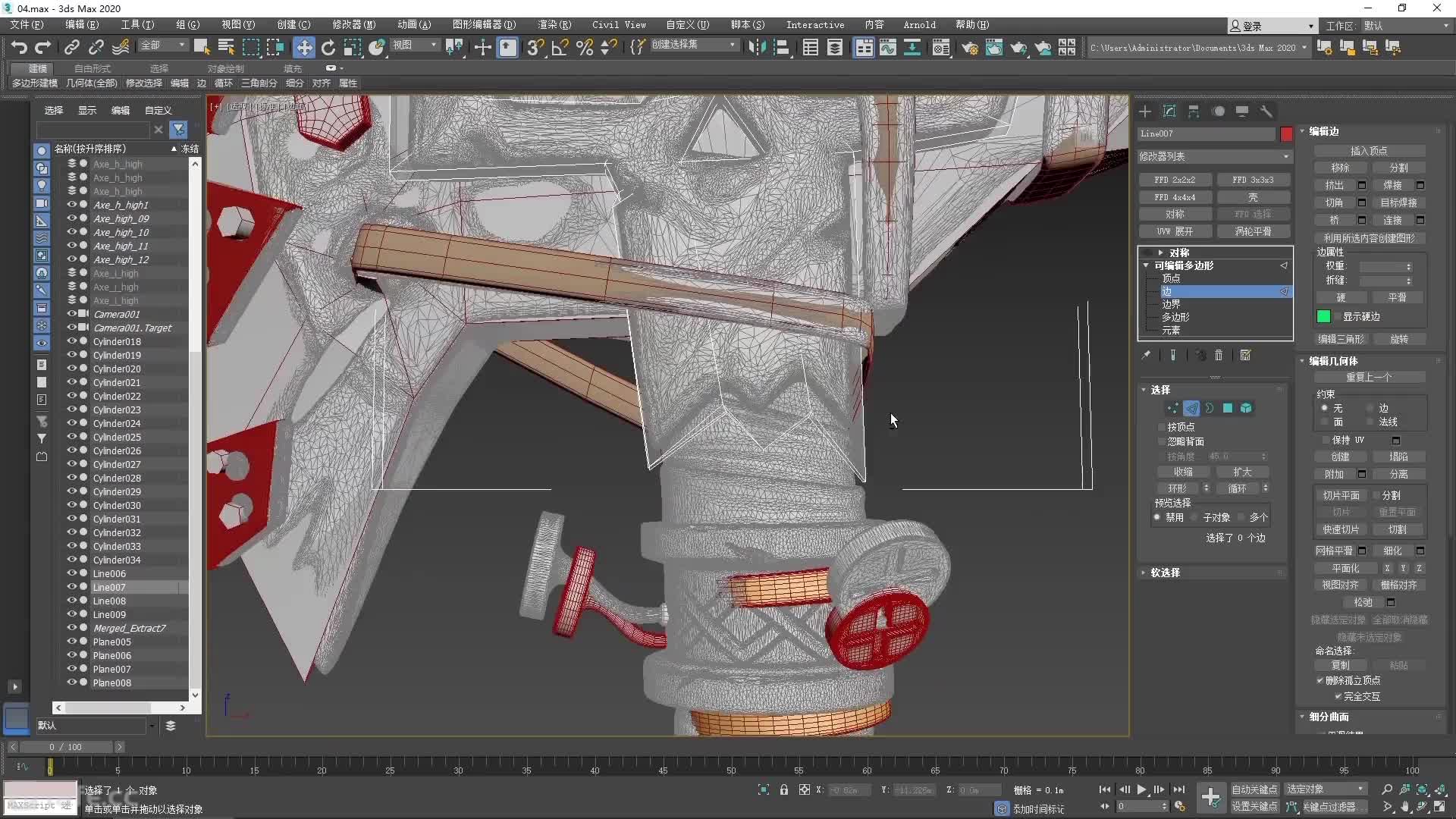Hide Line007 using its eye icon
This screenshot has width=1456, height=819.
(x=71, y=587)
